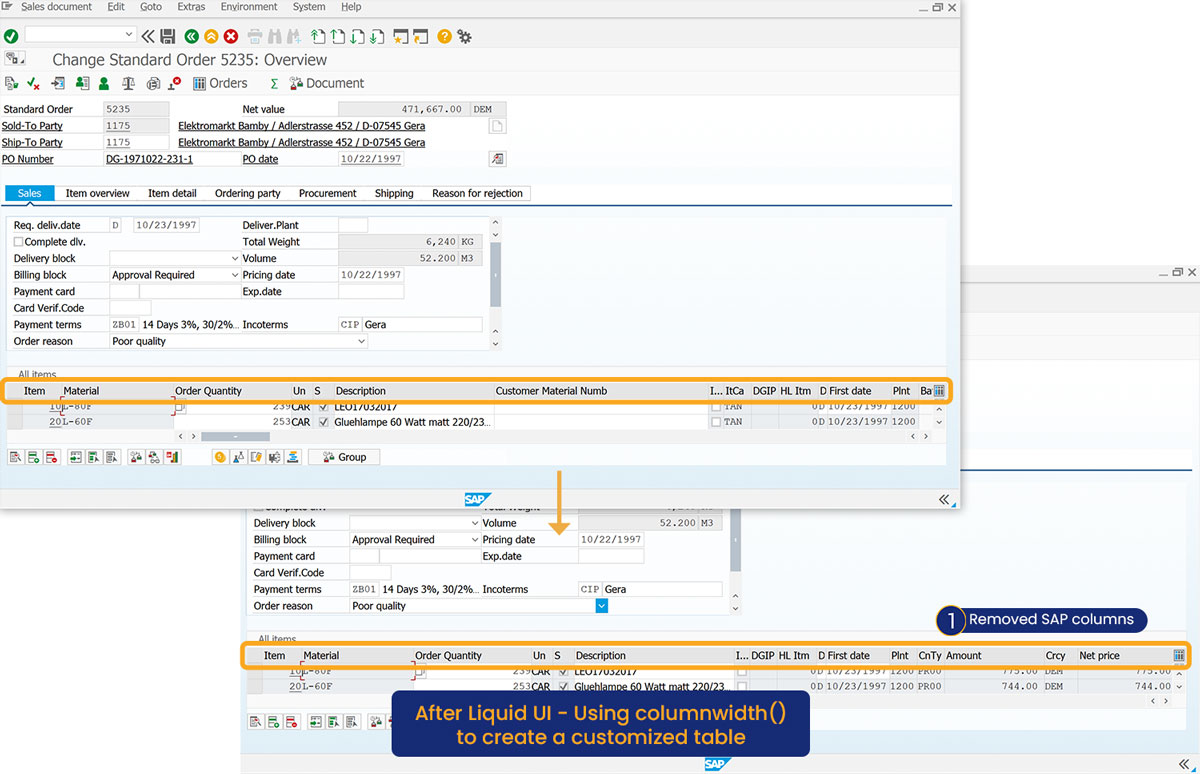1200x774 pixels.
Task: Click the yellow Exit up-arrow icon
Action: [x=211, y=36]
